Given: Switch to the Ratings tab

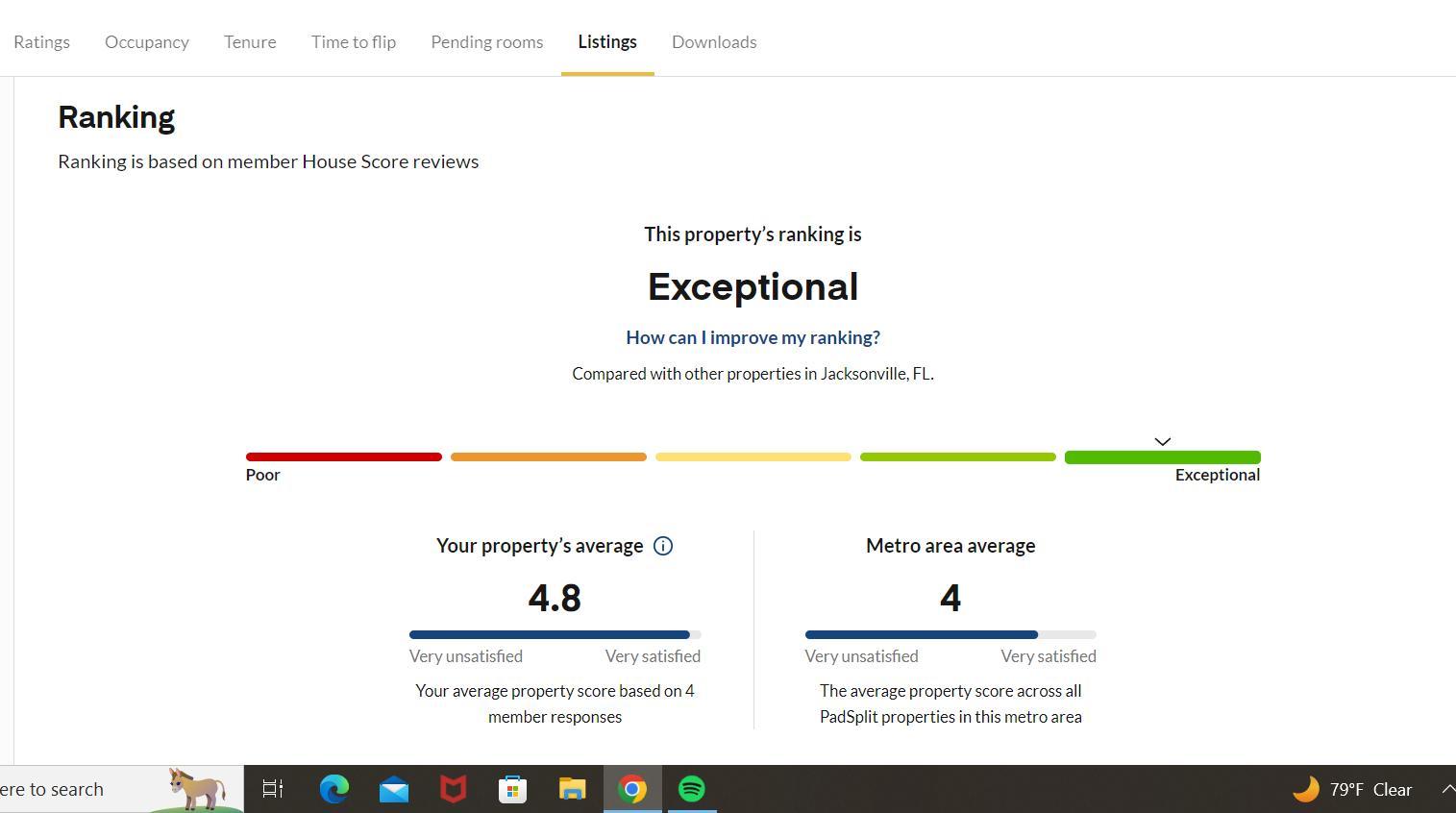Looking at the screenshot, I should (41, 42).
